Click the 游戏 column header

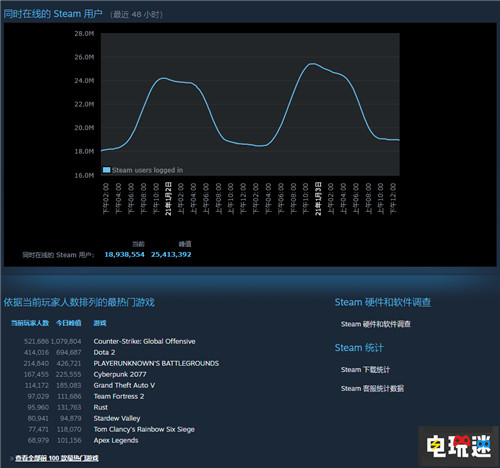point(100,323)
